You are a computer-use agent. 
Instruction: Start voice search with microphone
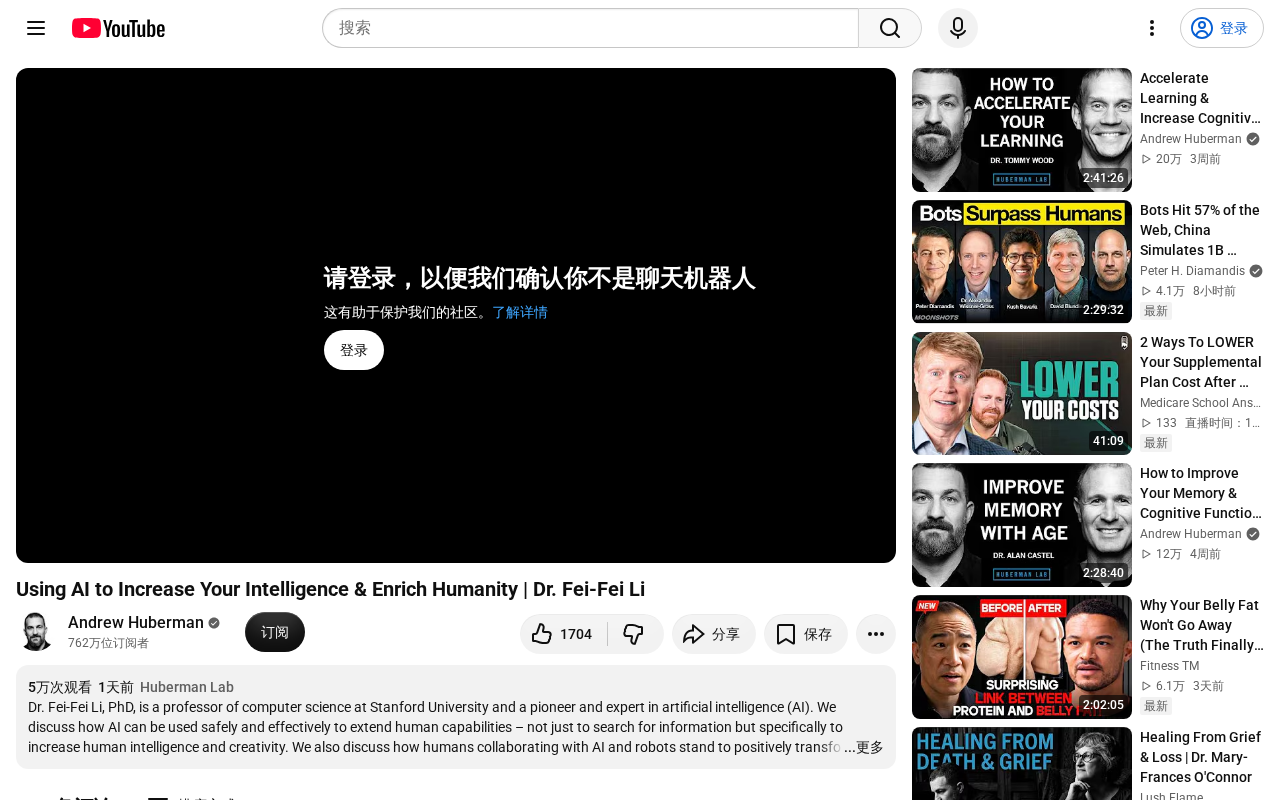tap(958, 28)
